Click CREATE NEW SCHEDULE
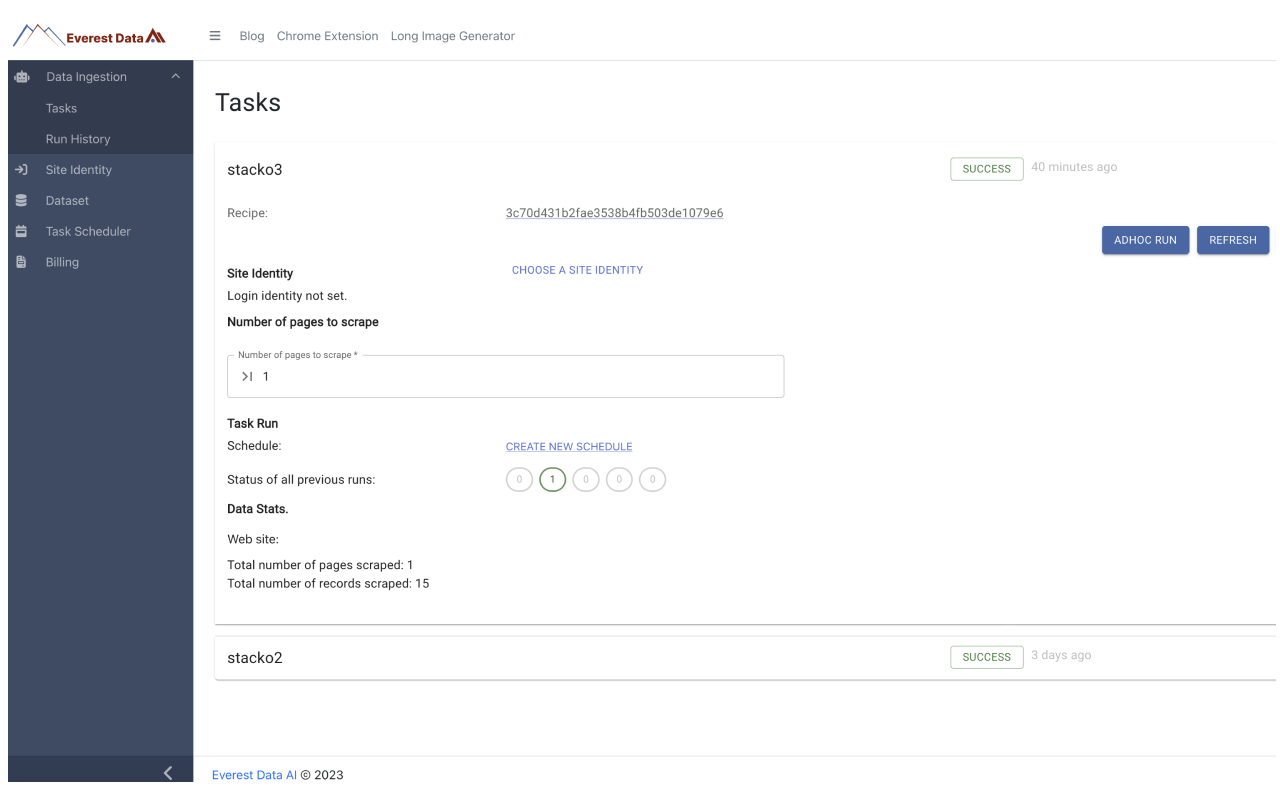 569,446
